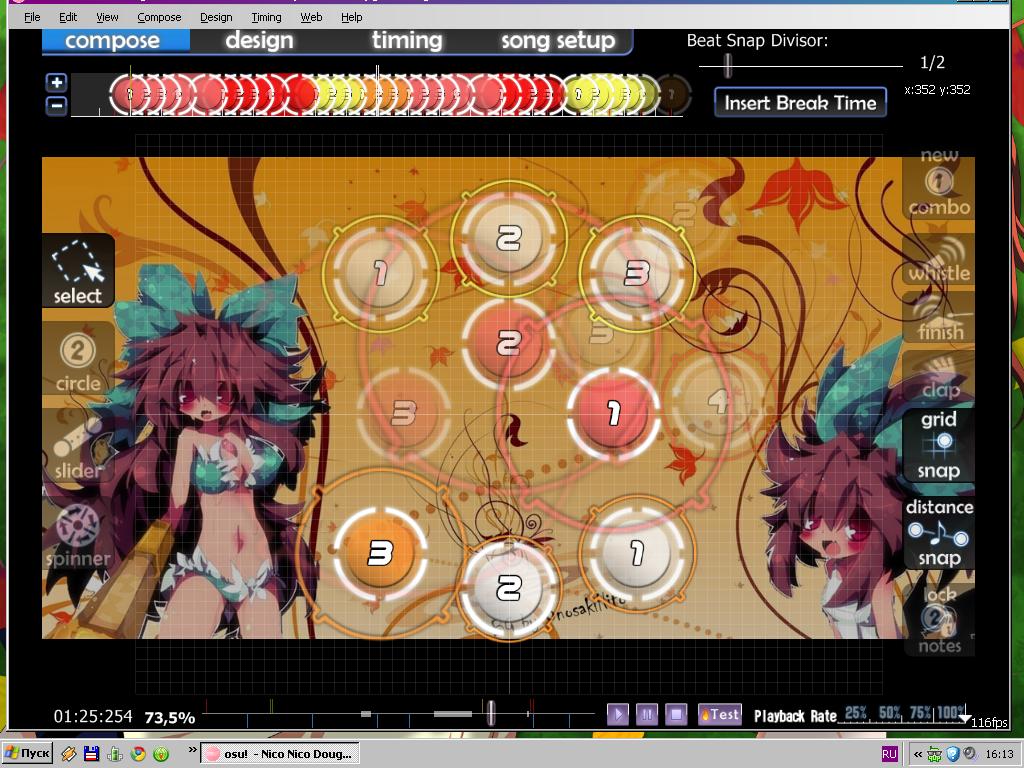
Task: Toggle grid snap
Action: click(x=938, y=445)
